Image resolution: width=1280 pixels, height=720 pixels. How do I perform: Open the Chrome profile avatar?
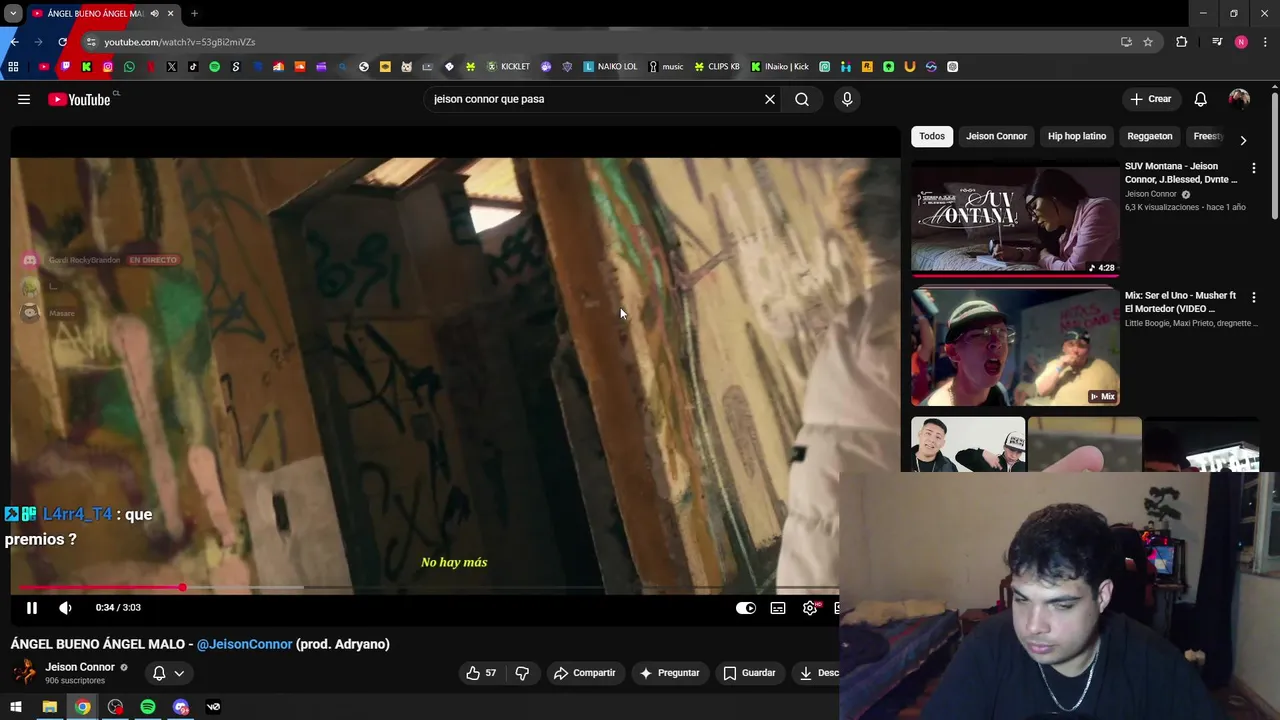point(1241,42)
